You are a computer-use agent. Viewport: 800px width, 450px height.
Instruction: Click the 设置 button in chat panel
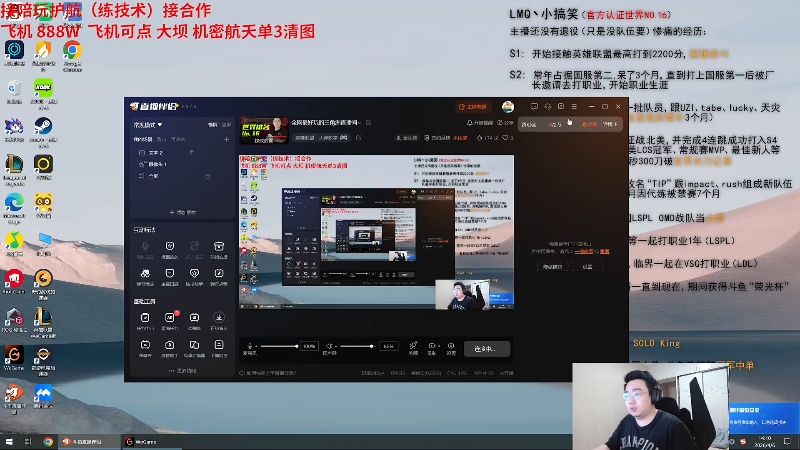pyautogui.click(x=587, y=267)
